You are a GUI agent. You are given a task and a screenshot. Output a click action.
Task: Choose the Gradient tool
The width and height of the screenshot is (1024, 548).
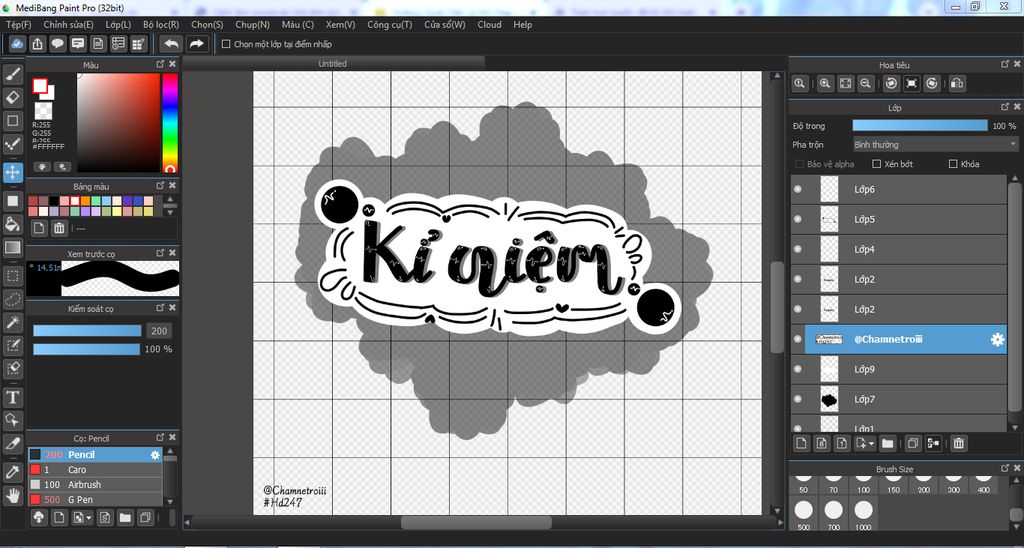(x=12, y=248)
